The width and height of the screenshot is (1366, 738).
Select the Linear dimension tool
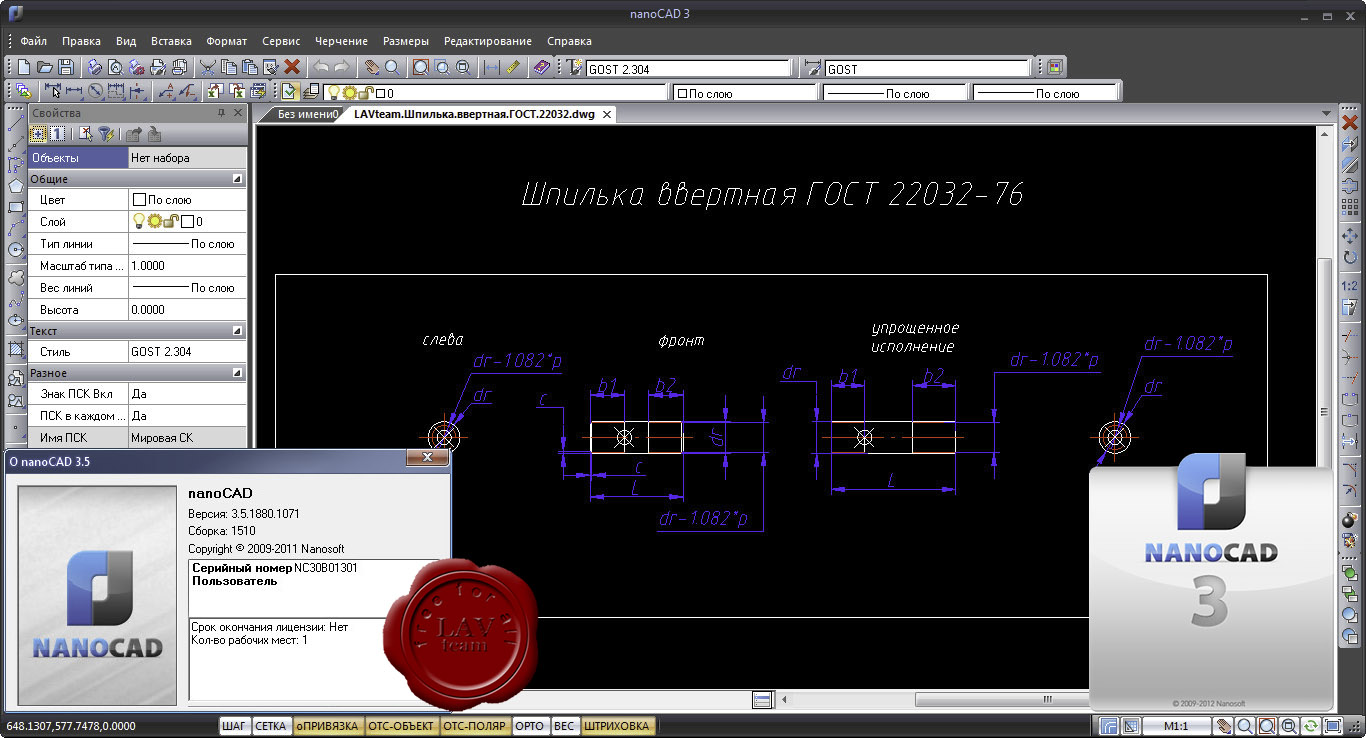pyautogui.click(x=73, y=91)
